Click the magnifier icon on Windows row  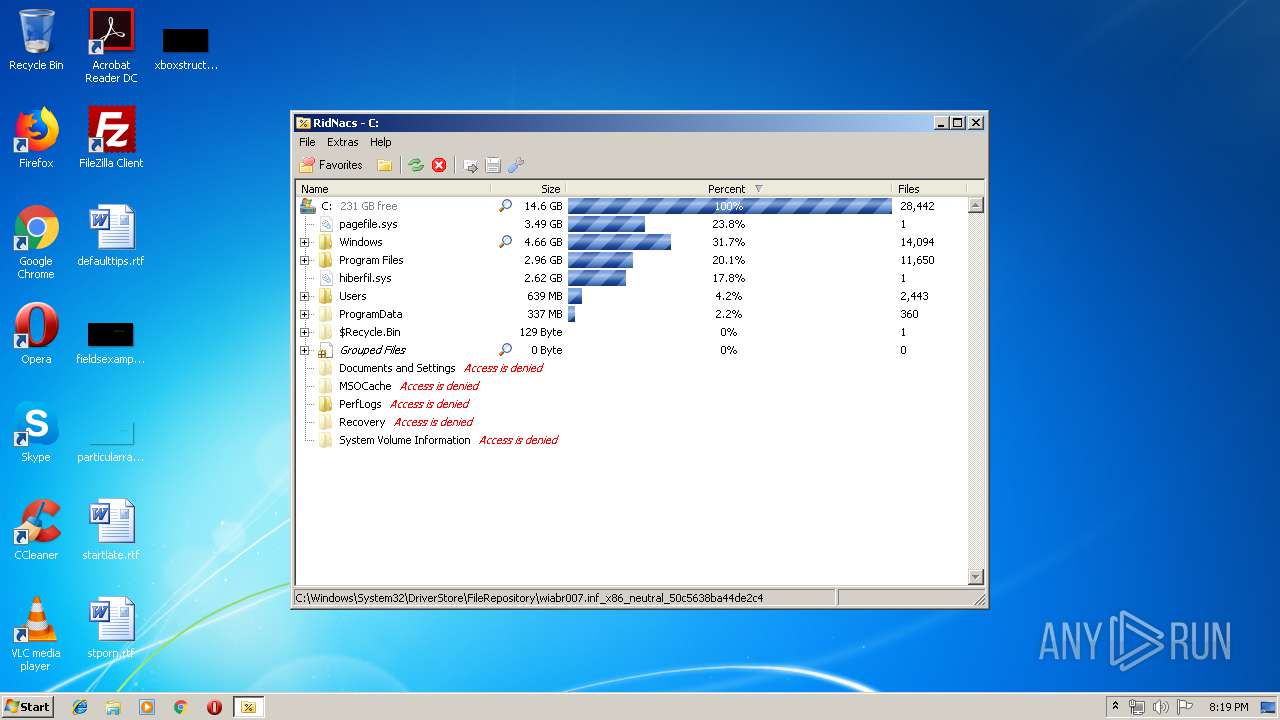[506, 242]
